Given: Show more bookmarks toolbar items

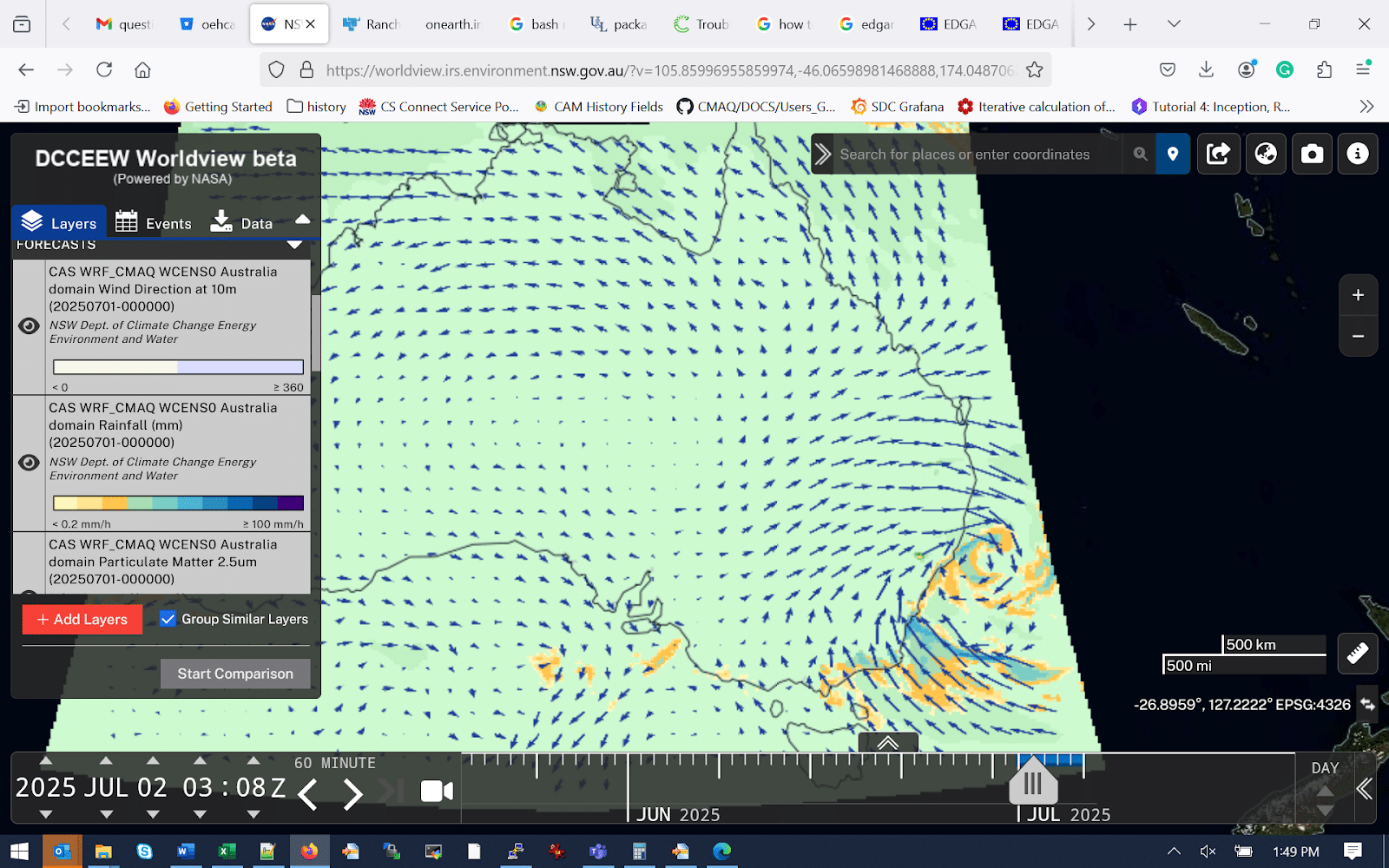Looking at the screenshot, I should [x=1366, y=107].
